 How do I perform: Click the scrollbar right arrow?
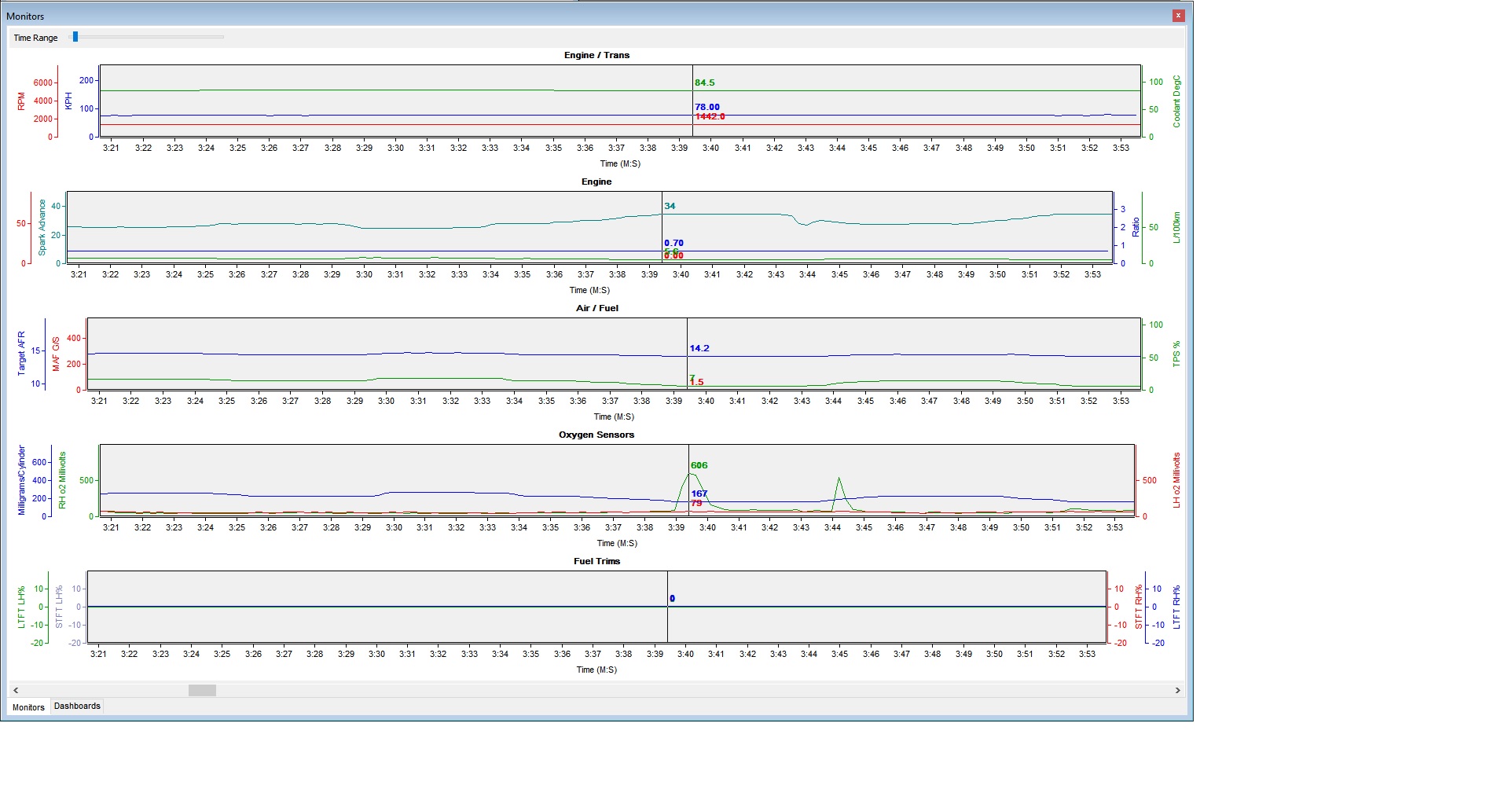(1177, 690)
